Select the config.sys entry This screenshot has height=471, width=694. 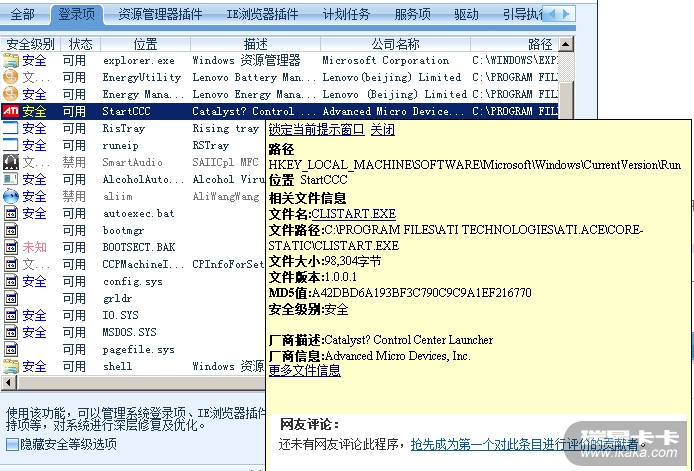(133, 281)
